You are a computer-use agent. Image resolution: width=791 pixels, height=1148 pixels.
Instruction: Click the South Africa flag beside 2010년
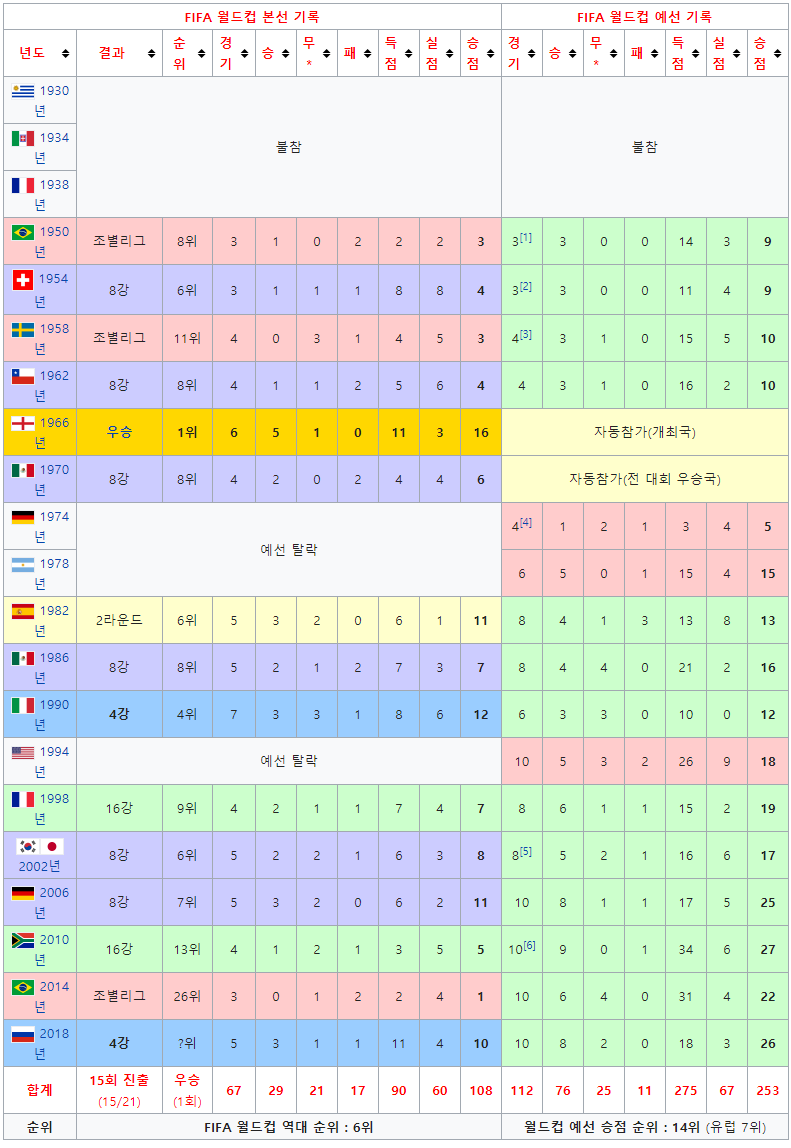pyautogui.click(x=23, y=940)
